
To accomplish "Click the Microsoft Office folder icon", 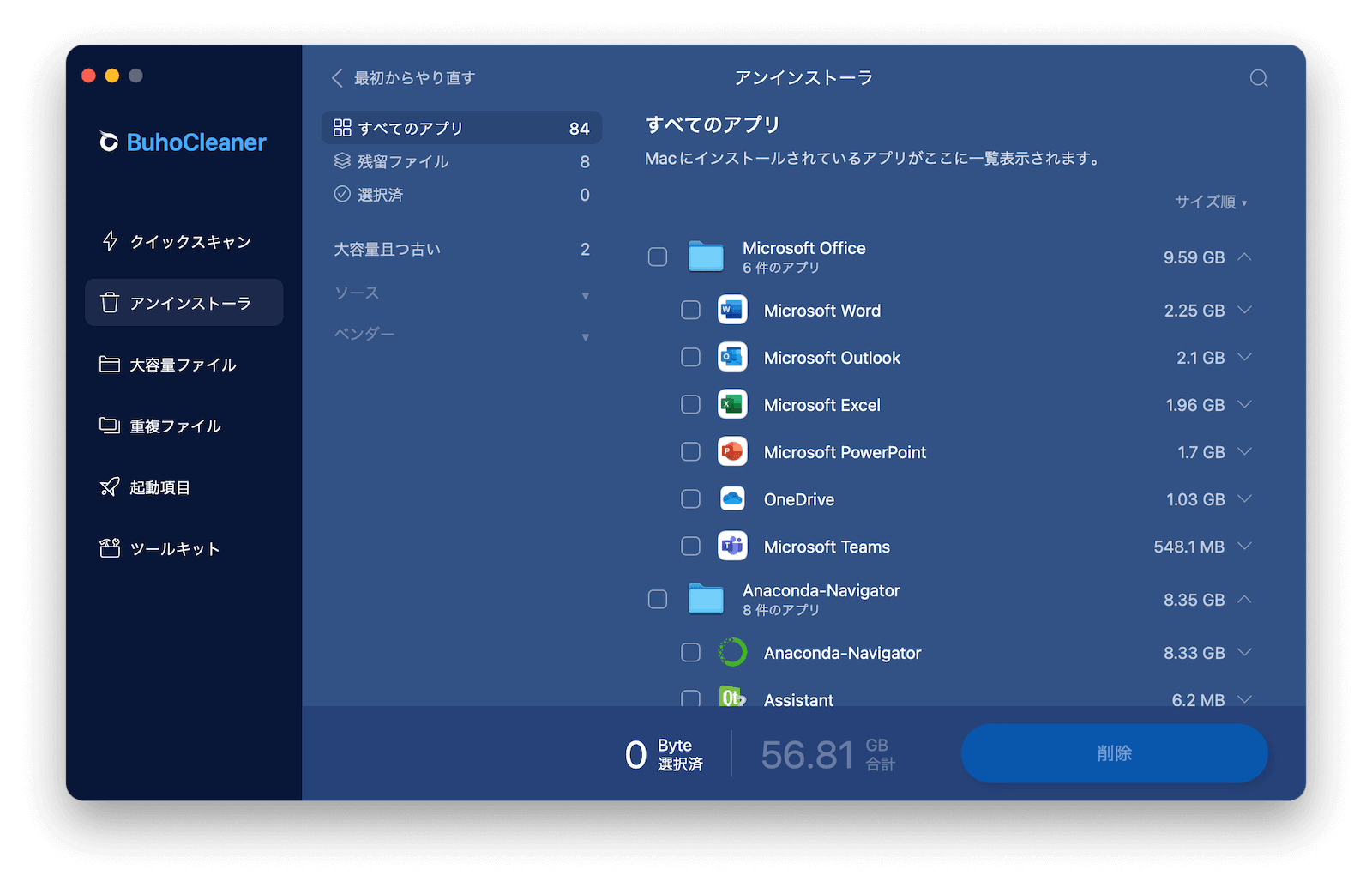I will click(x=706, y=257).
